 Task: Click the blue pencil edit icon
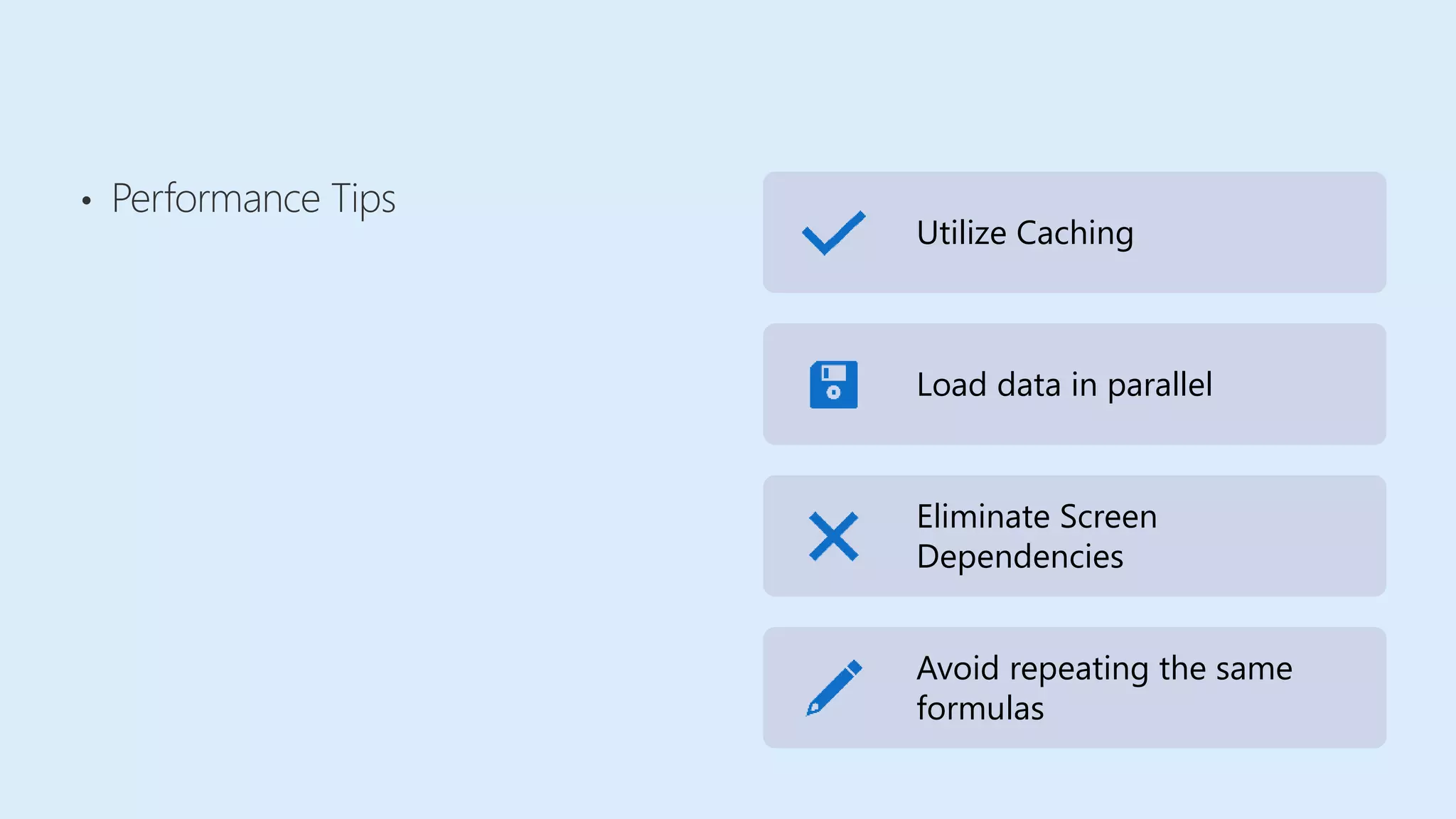click(833, 687)
